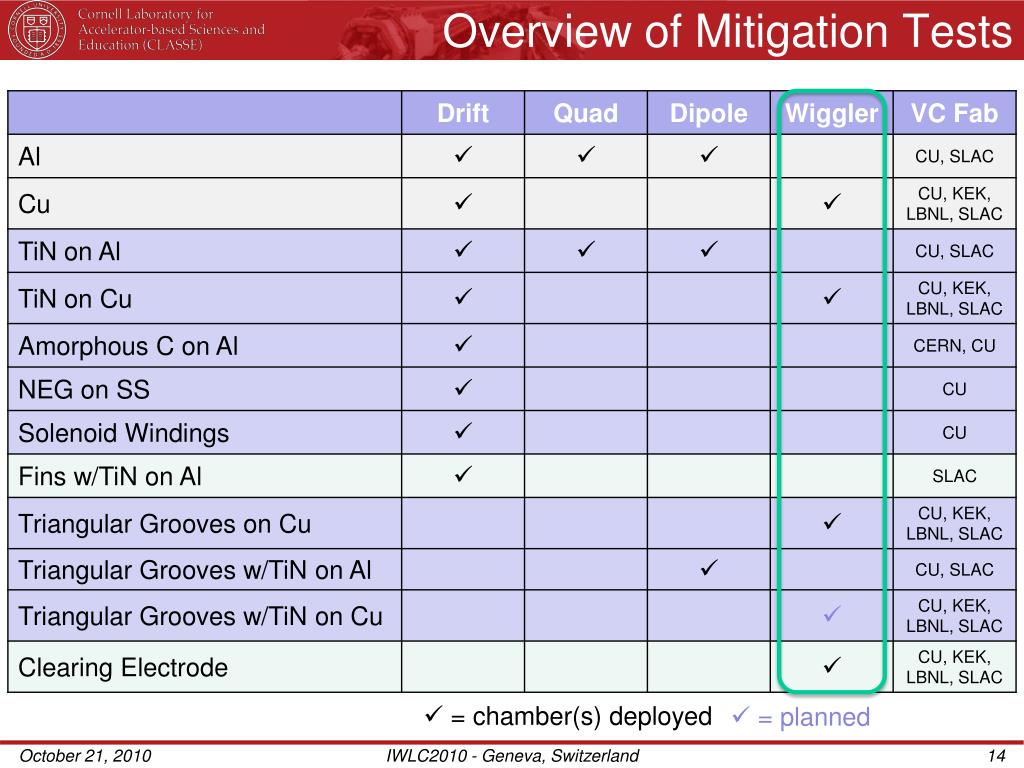Click the CU cell in Solenoid Windings row
Viewport: 1024px width, 768px height.
coord(954,433)
